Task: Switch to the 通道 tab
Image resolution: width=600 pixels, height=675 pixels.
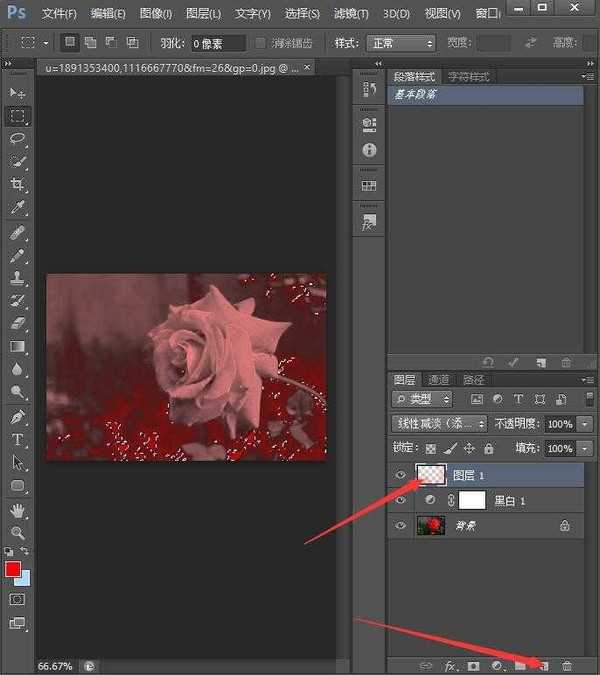Action: pyautogui.click(x=438, y=380)
